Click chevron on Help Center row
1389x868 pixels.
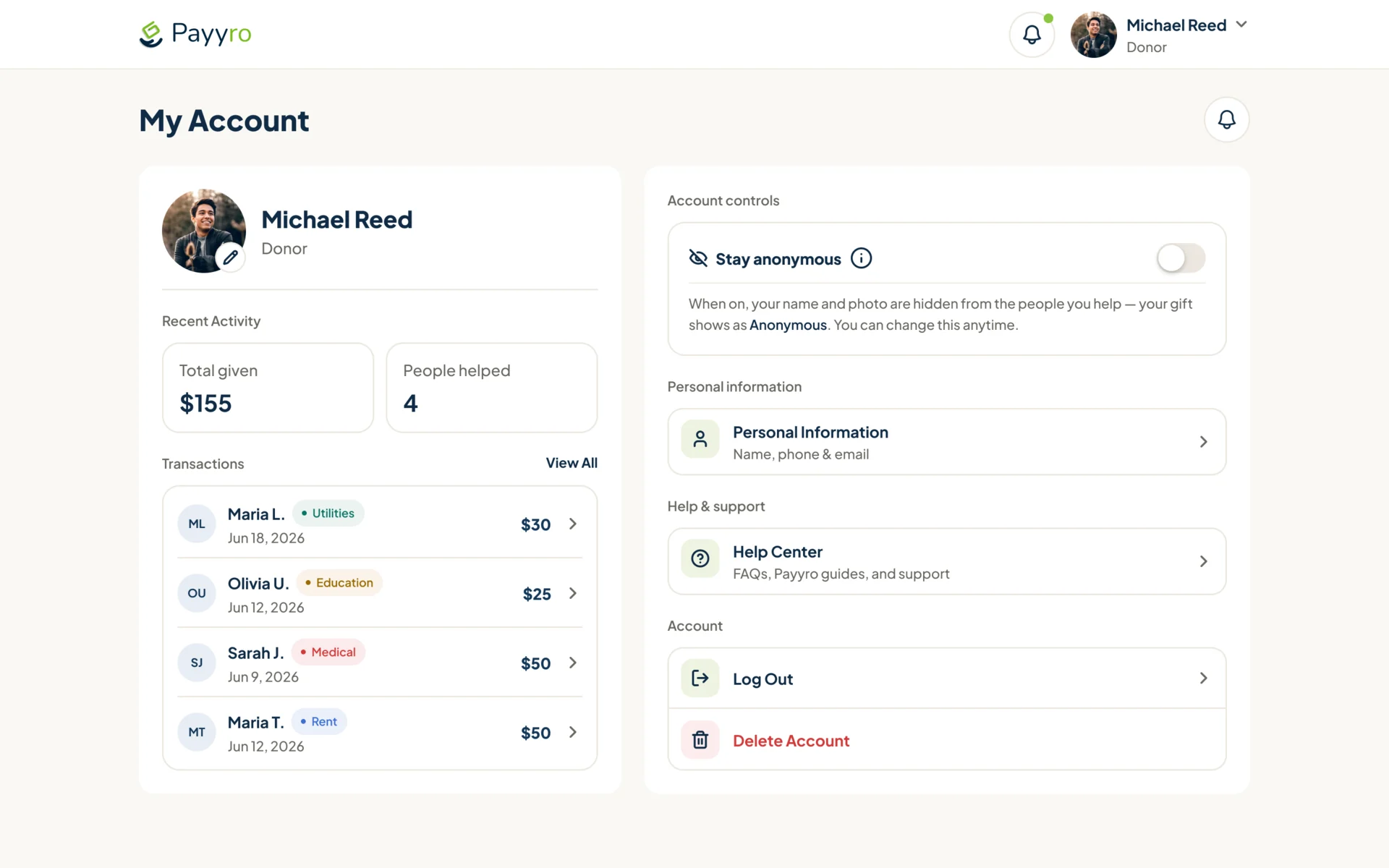click(x=1204, y=561)
